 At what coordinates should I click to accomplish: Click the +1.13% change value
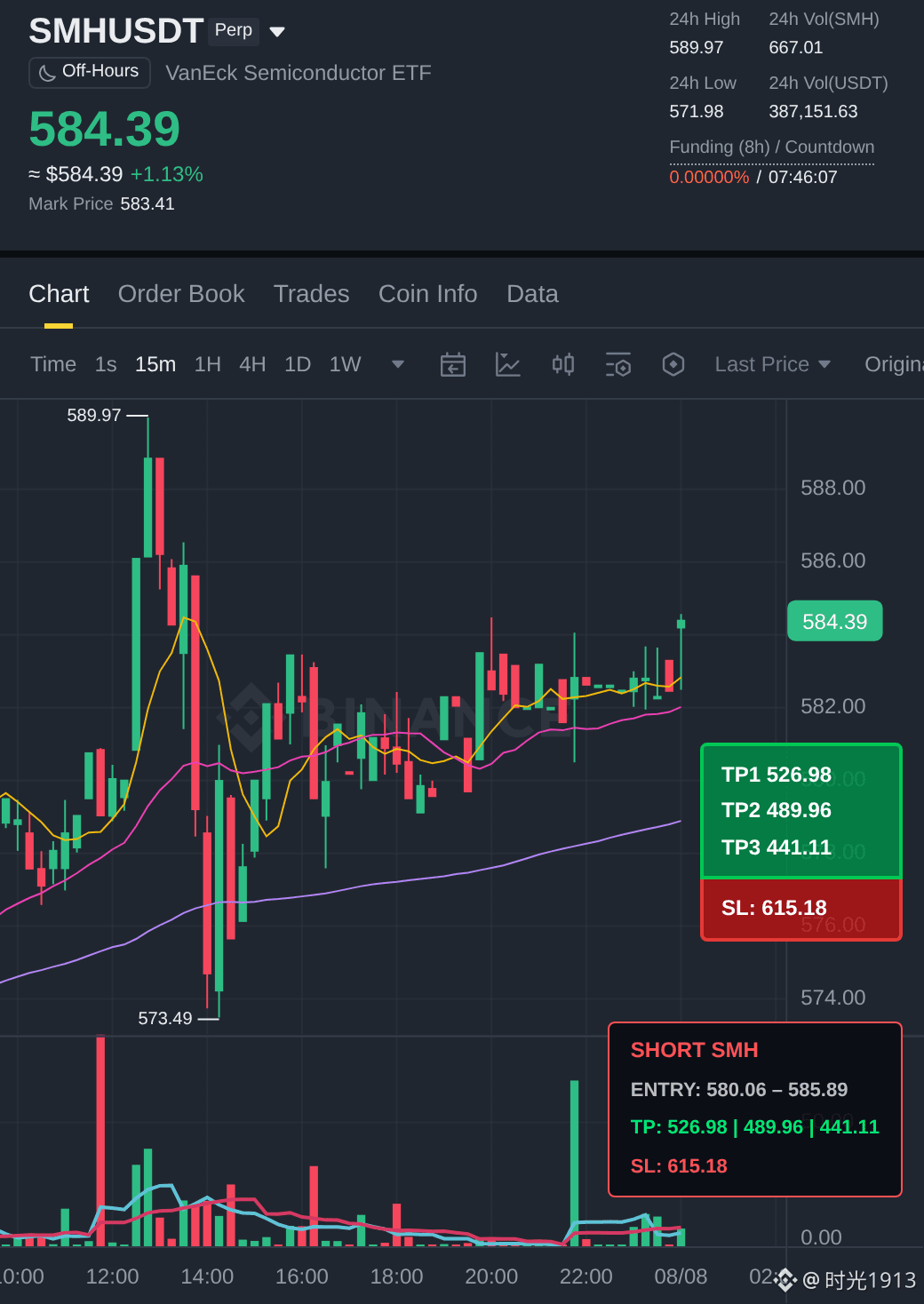167,174
